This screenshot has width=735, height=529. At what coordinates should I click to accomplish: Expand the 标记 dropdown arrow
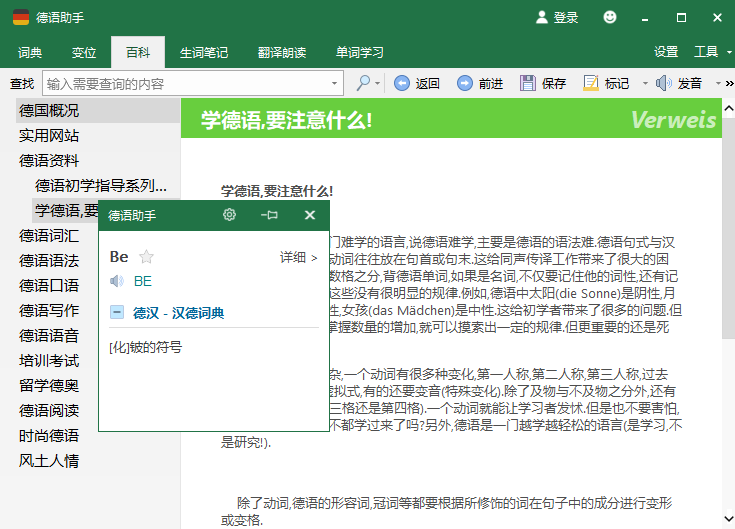(x=636, y=84)
